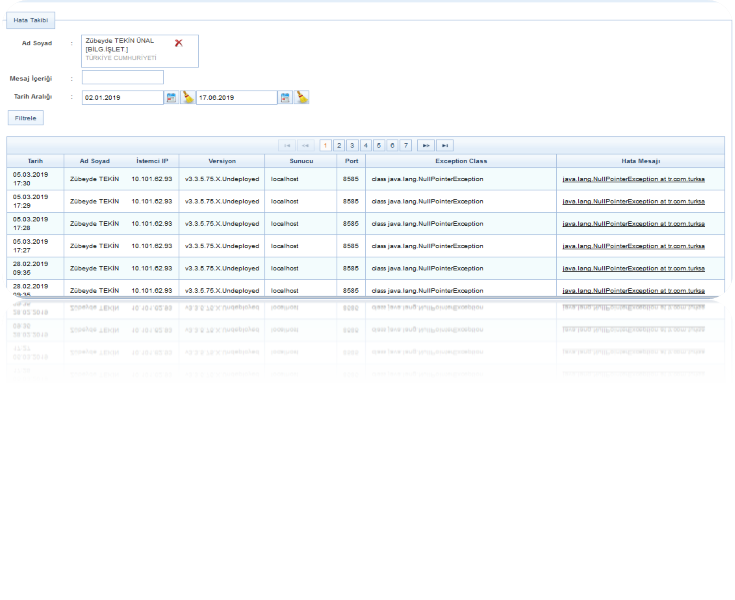The width and height of the screenshot is (735, 600).
Task: Go to the previous page arrow
Action: click(306, 146)
